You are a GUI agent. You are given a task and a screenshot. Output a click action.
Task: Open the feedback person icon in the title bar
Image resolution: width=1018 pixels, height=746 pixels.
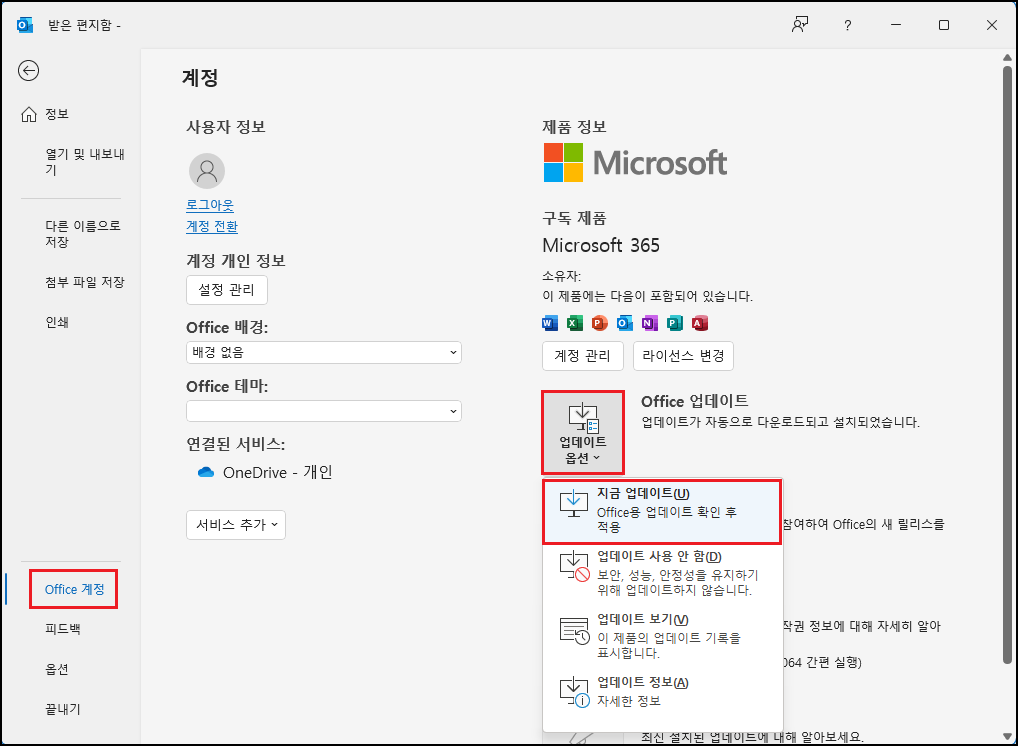800,25
